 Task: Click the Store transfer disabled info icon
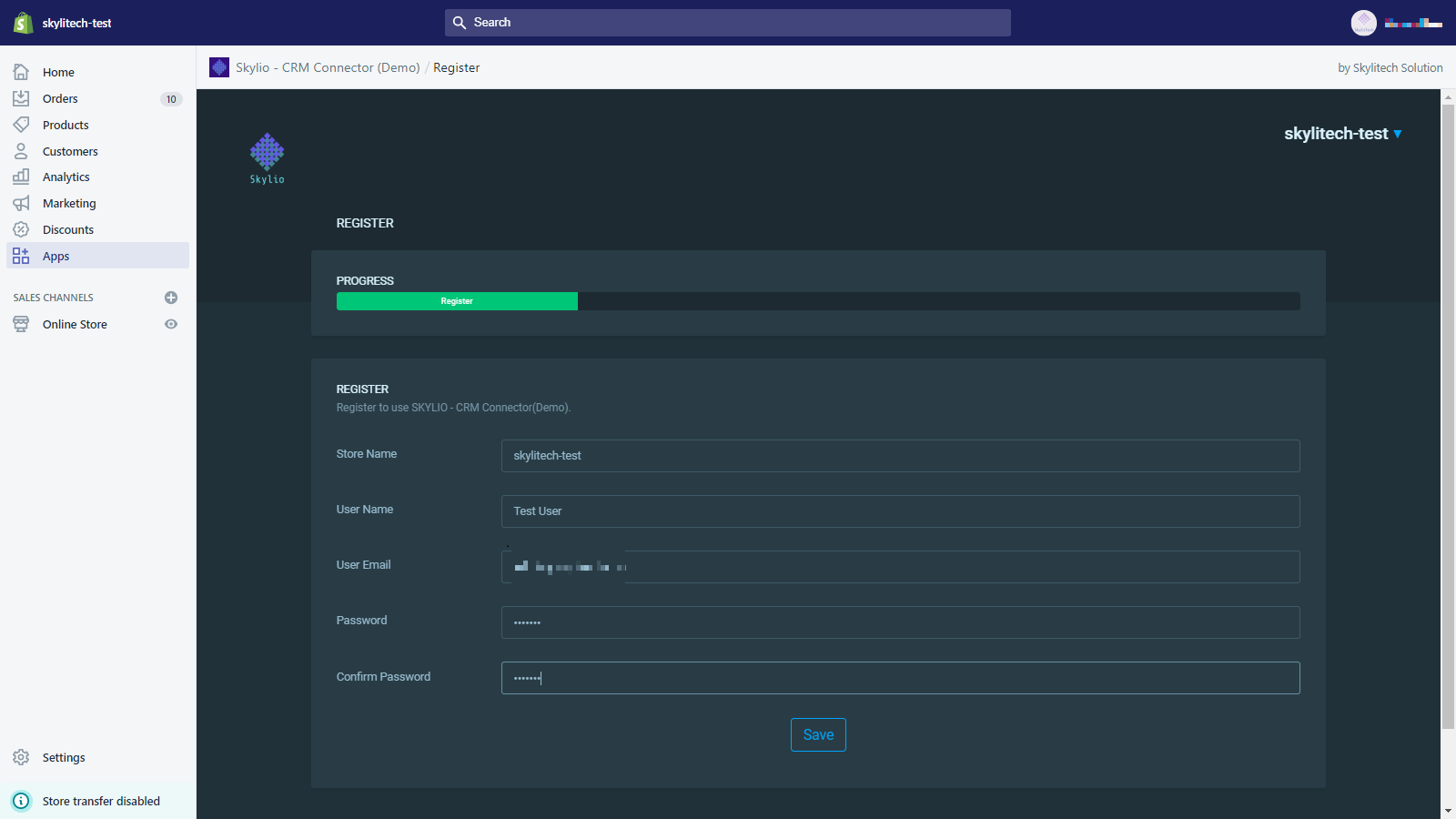pos(21,801)
